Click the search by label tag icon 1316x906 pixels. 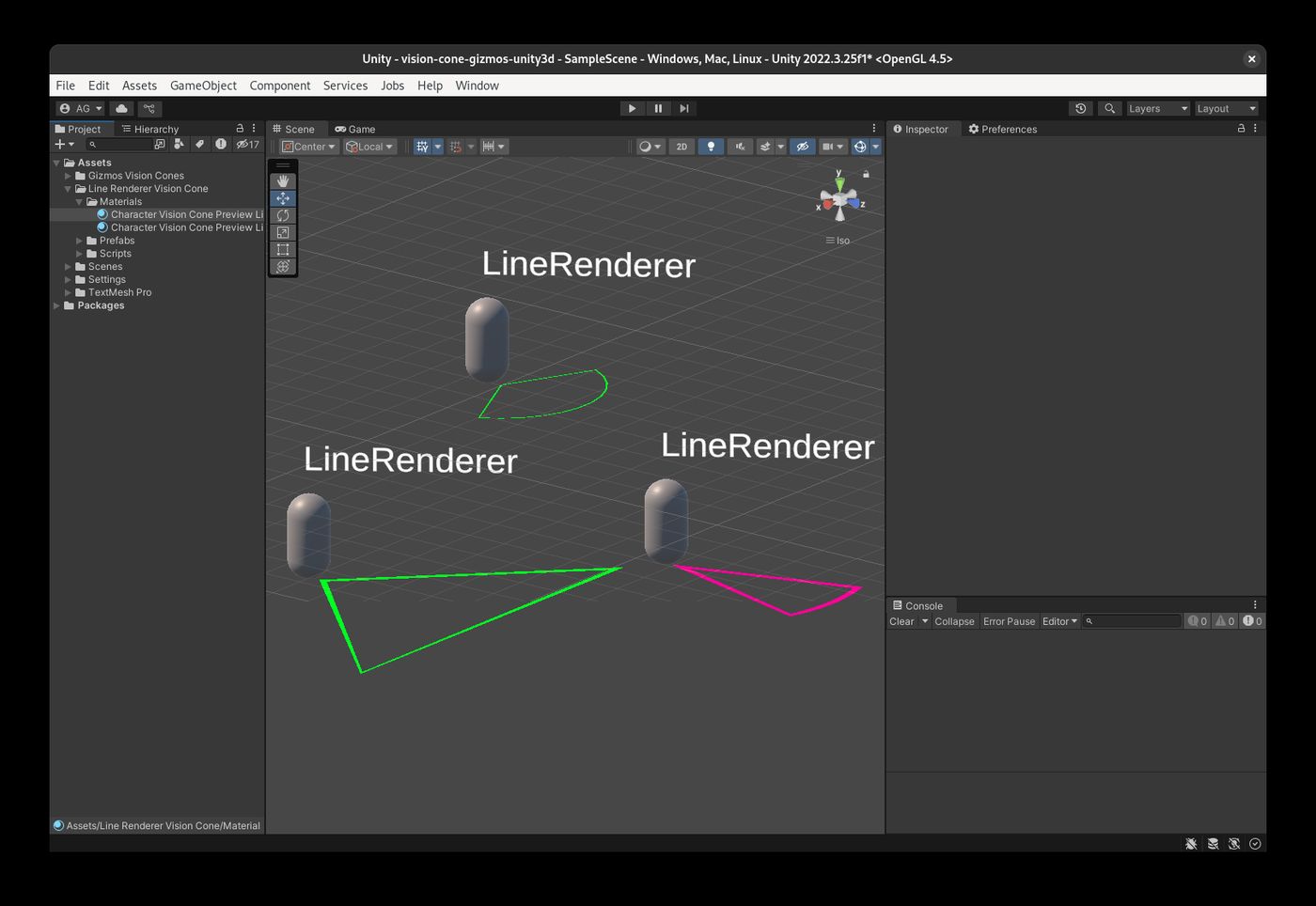coord(199,144)
